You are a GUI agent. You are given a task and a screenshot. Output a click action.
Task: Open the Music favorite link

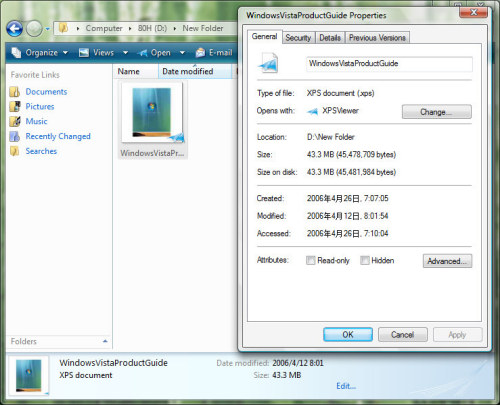[36, 121]
